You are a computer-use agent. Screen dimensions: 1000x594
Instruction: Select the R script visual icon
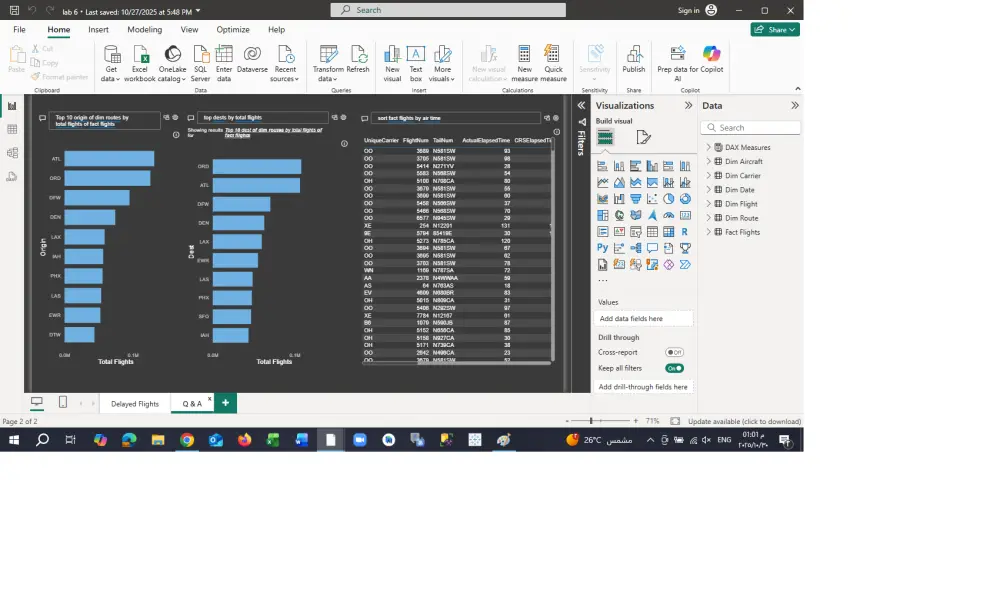tap(685, 232)
